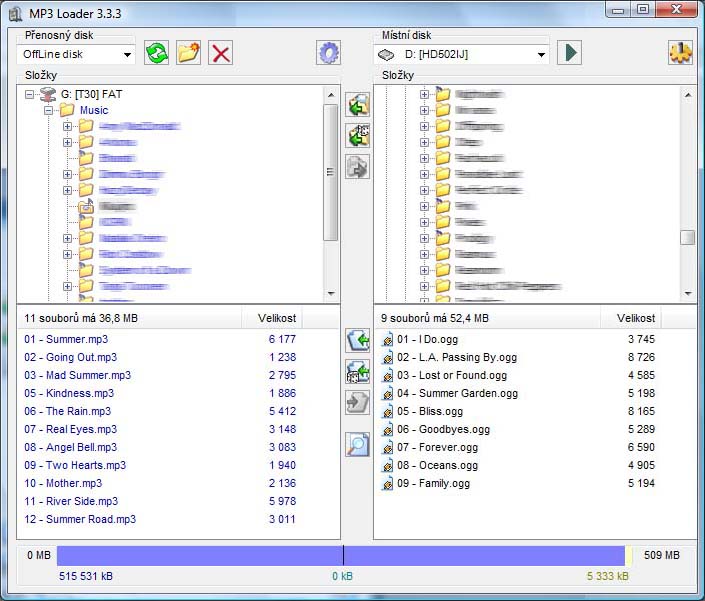Viewport: 705px width, 601px height.
Task: Collapse the G: [T30] FAT tree node
Action: [x=29, y=94]
